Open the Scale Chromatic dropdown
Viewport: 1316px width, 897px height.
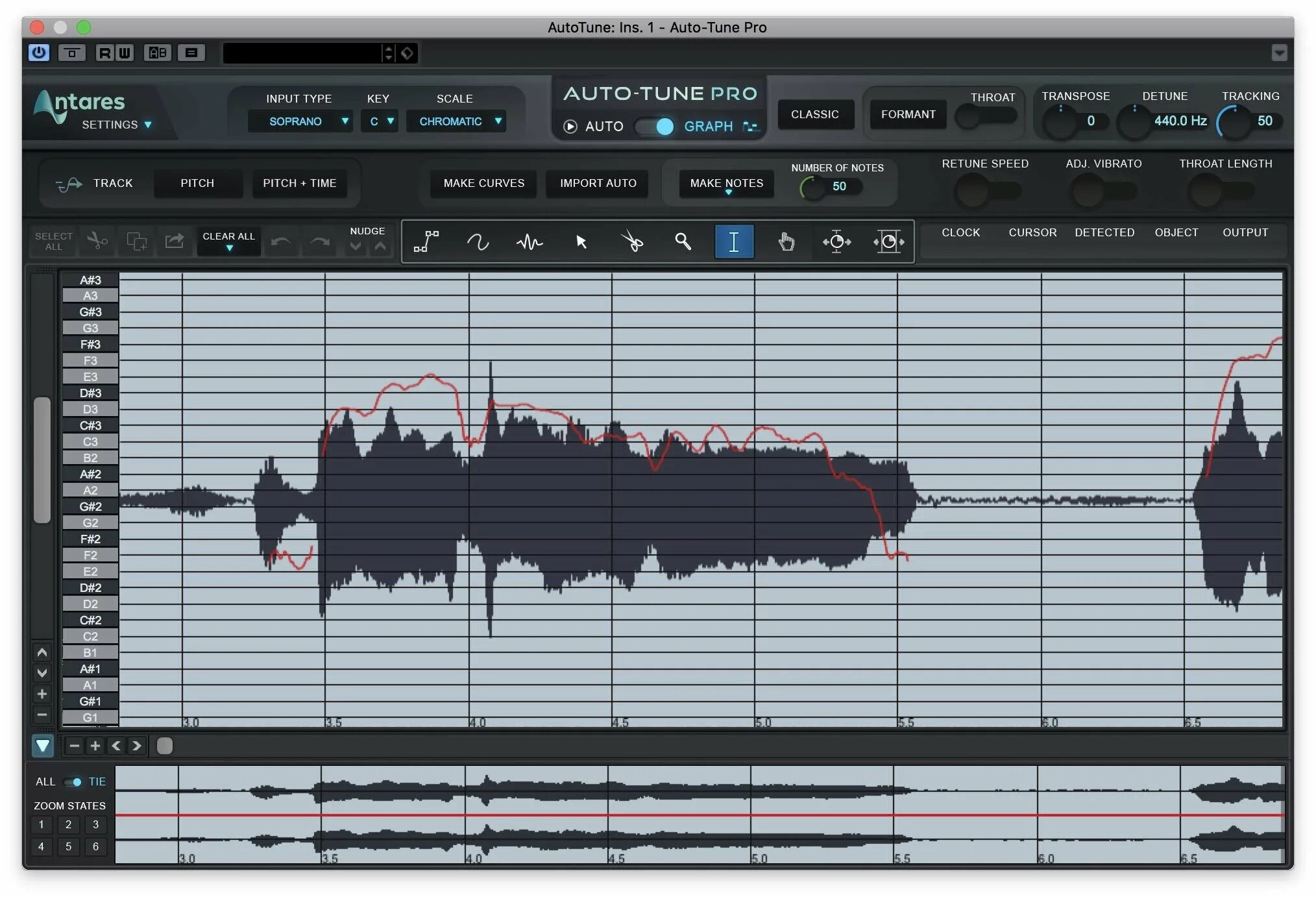click(456, 121)
